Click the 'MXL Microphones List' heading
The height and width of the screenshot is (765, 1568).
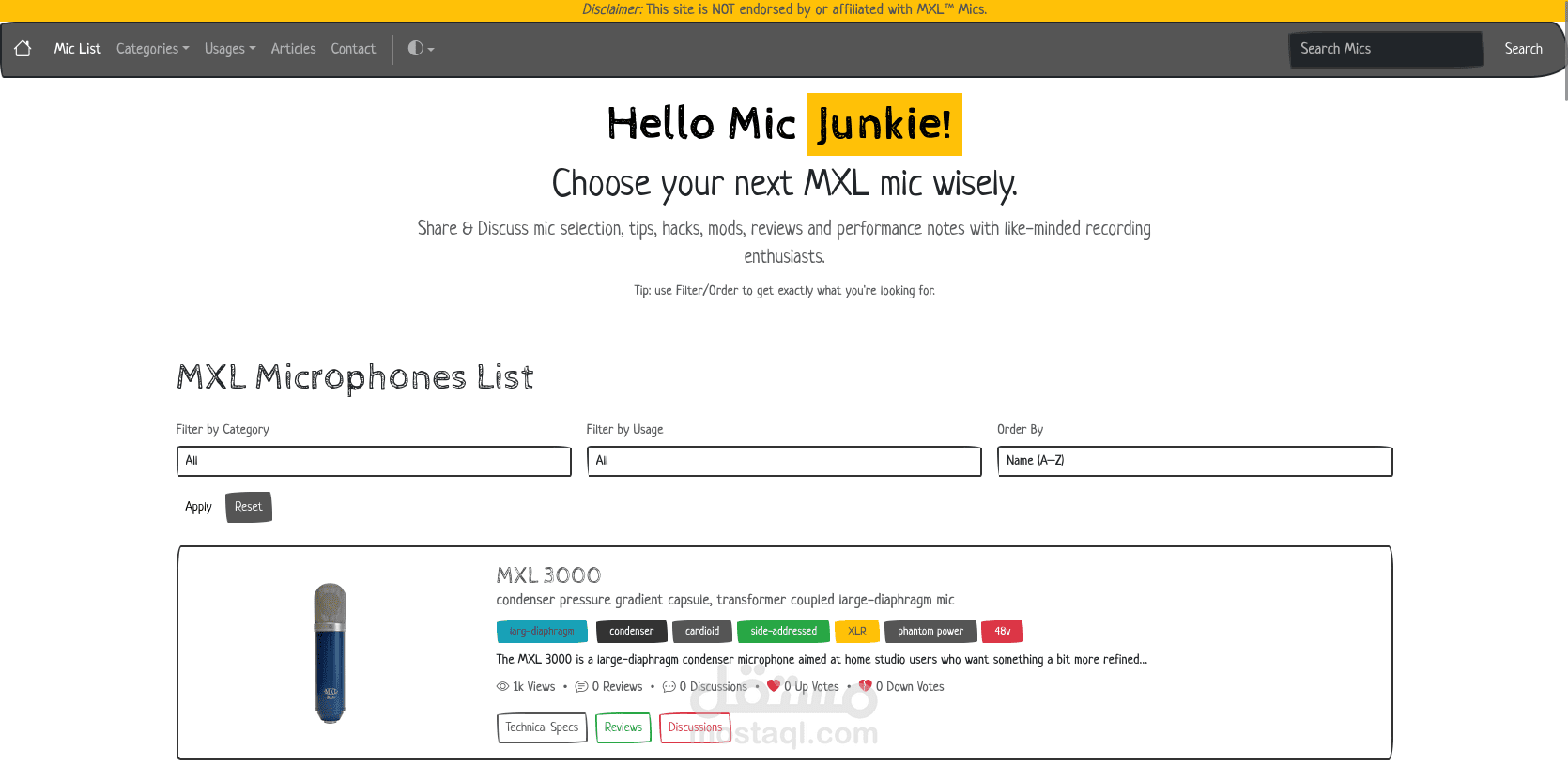355,377
